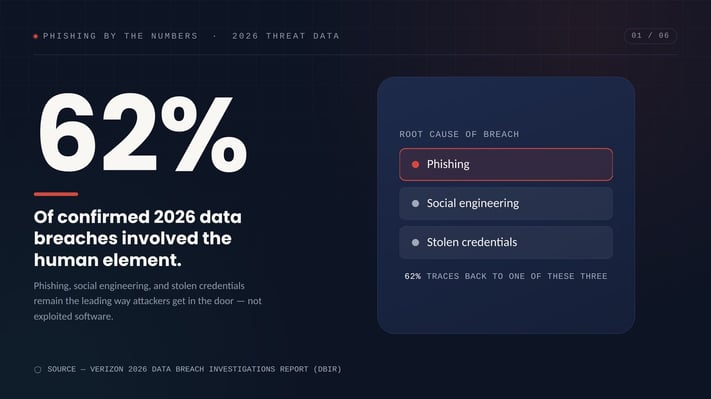Viewport: 711px width, 399px height.
Task: Click the large 62% statistic
Action: click(143, 133)
